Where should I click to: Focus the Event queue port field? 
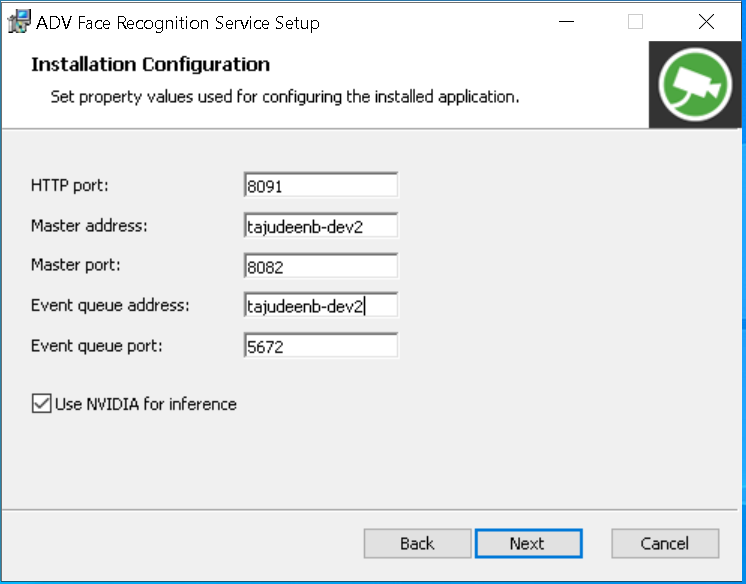[320, 345]
